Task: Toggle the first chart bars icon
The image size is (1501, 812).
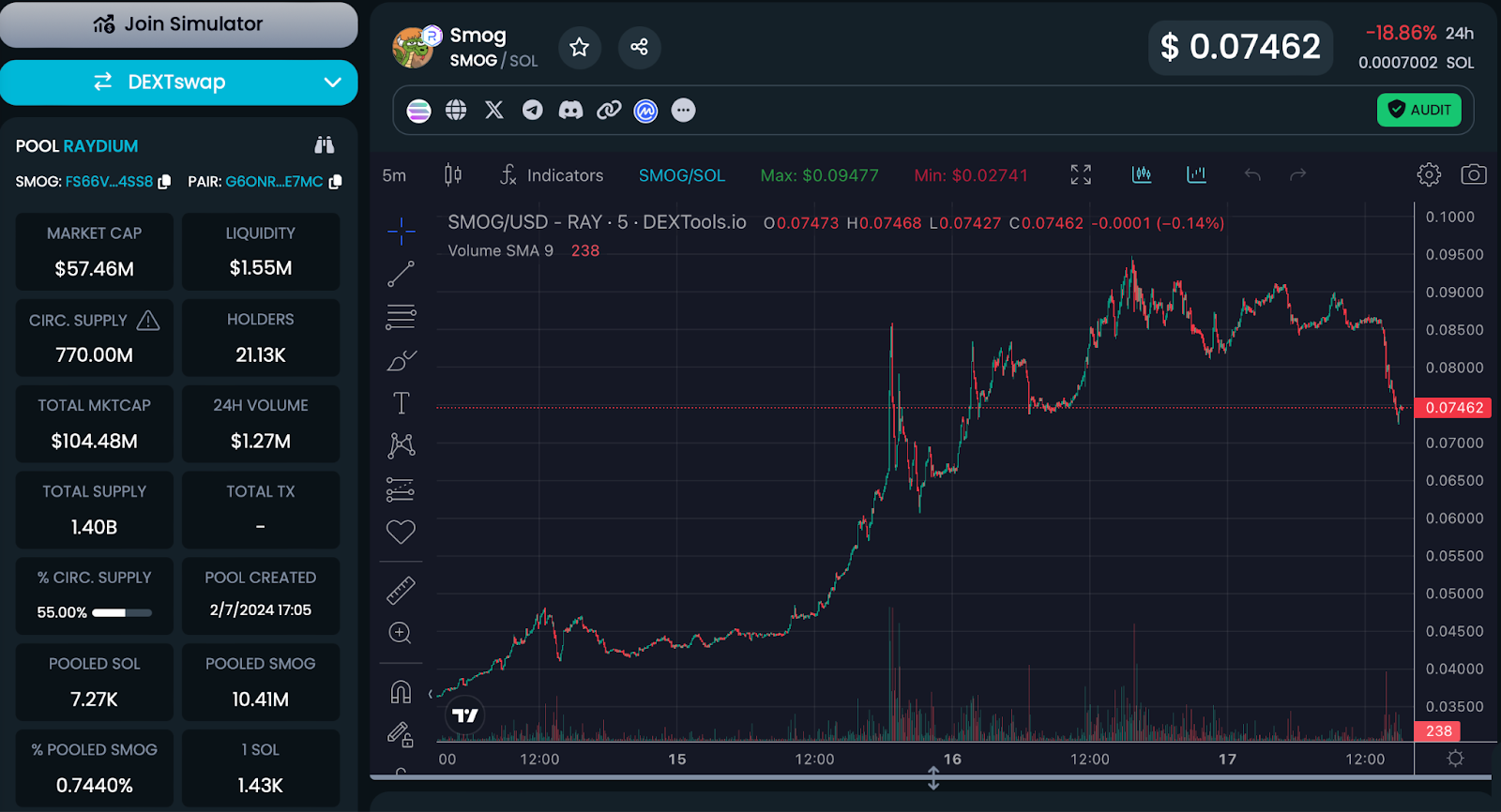Action: pos(1142,174)
